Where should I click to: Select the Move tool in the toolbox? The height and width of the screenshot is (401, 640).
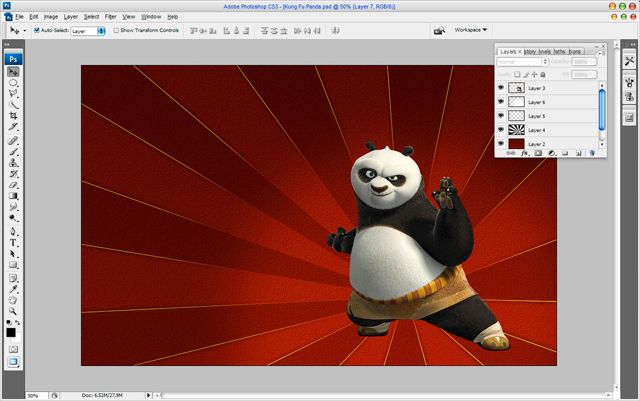tap(13, 72)
